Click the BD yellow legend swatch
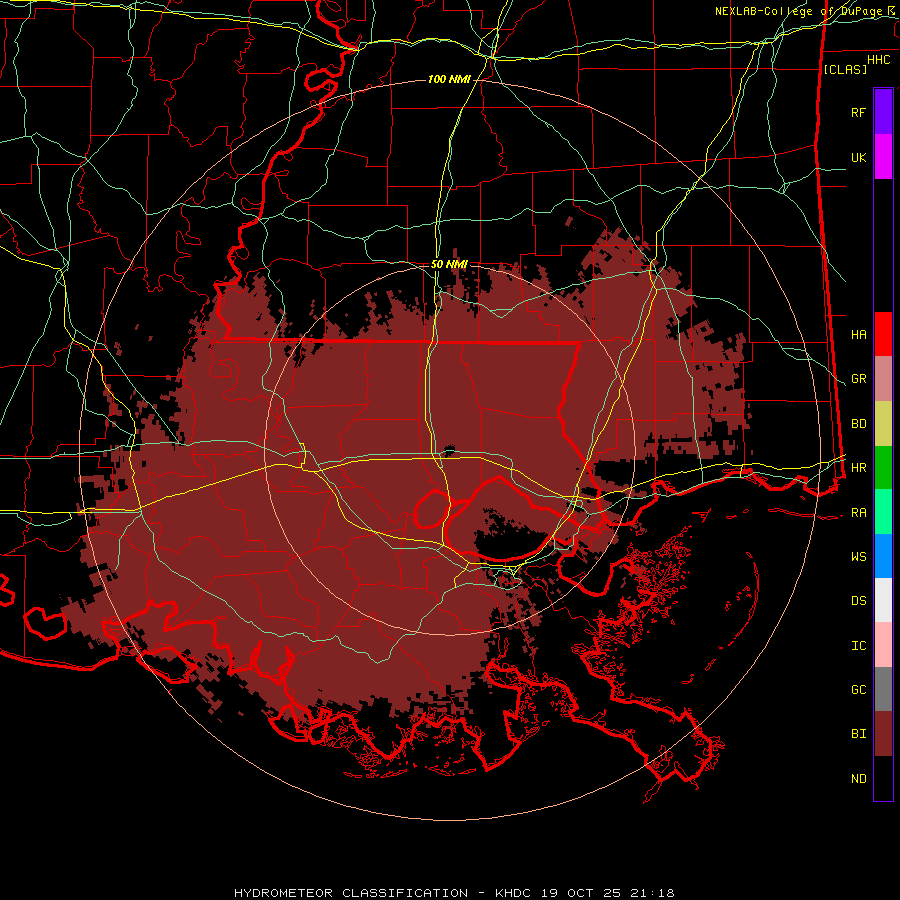This screenshot has height=900, width=900. 883,423
